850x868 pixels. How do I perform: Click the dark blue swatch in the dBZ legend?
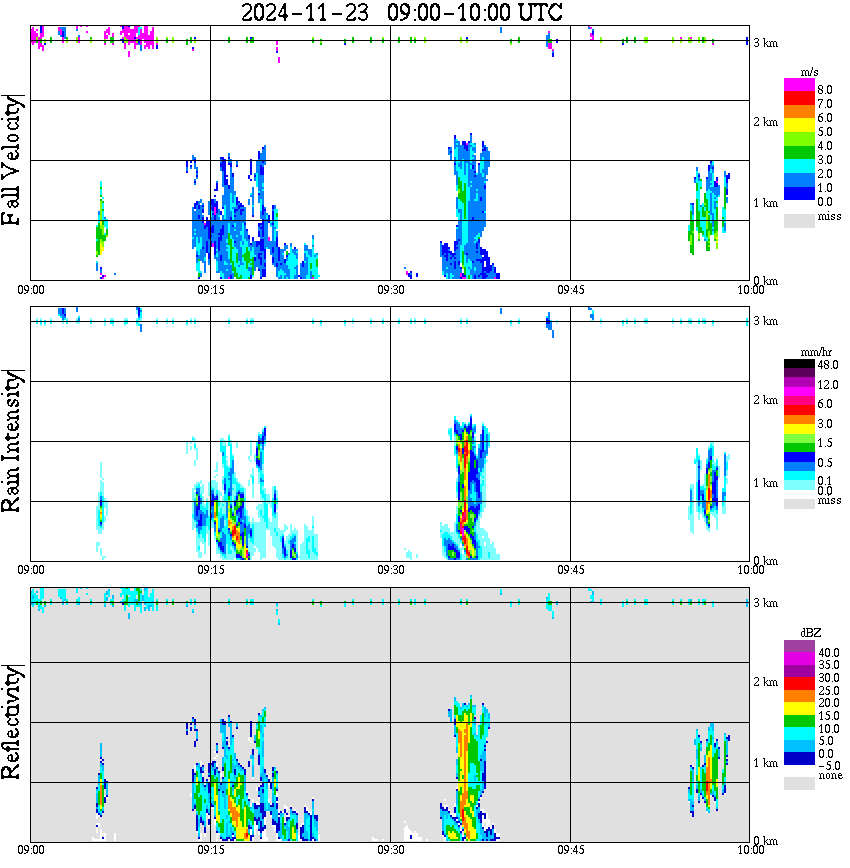tap(799, 758)
